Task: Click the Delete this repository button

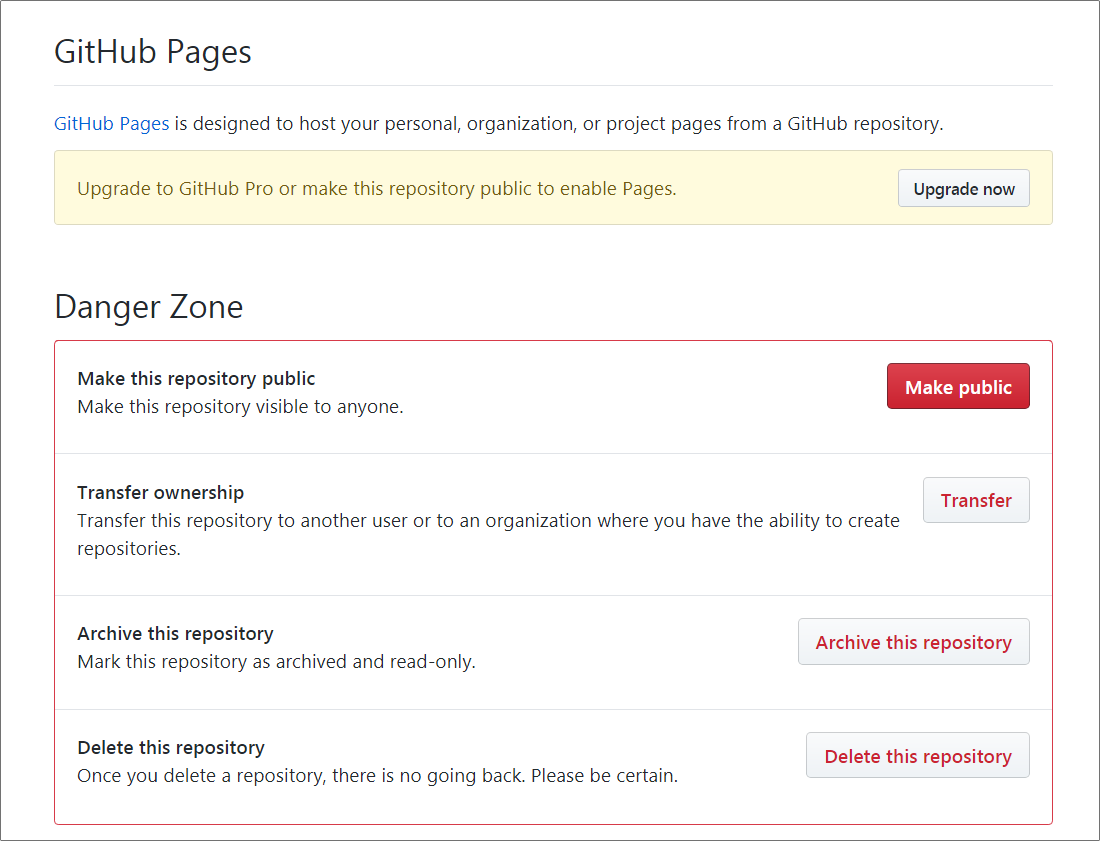Action: (918, 755)
